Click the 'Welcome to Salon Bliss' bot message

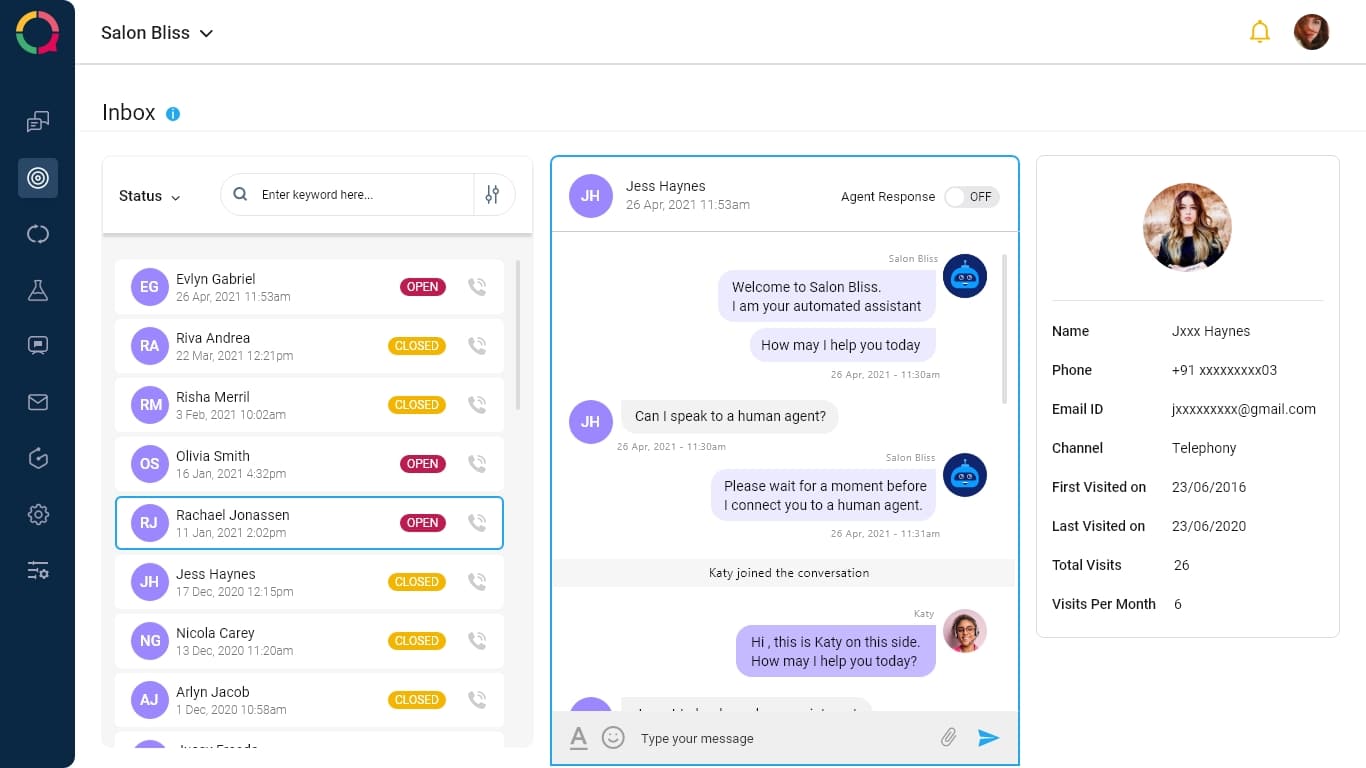(827, 297)
